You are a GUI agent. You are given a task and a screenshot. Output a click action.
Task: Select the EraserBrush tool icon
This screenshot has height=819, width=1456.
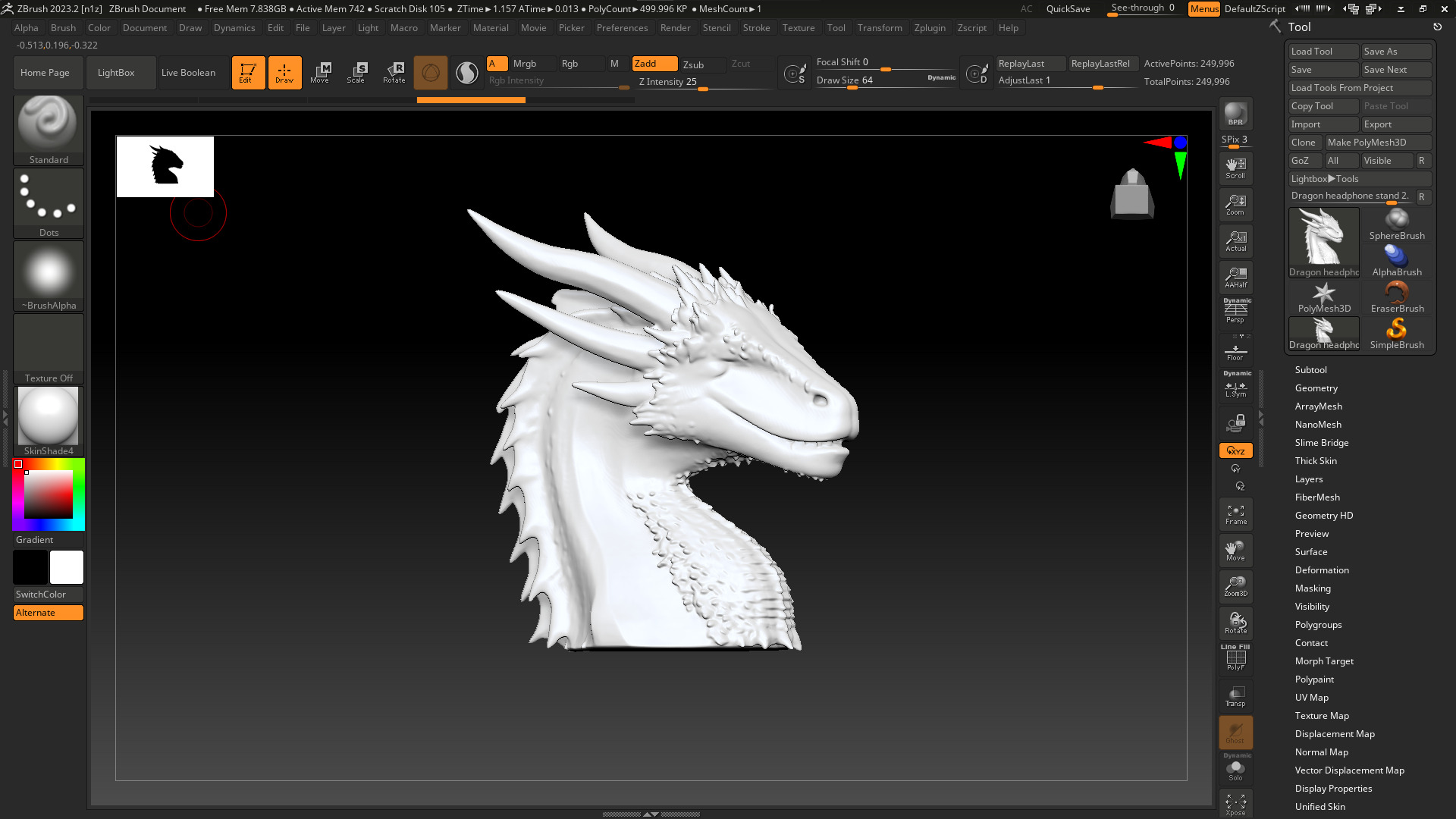click(x=1397, y=298)
